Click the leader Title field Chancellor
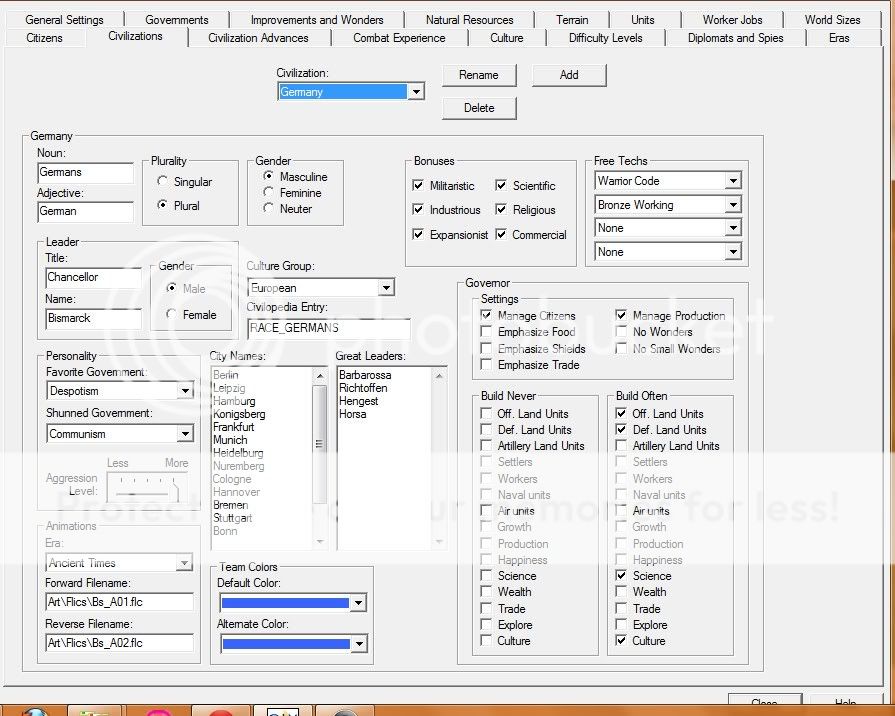 tap(93, 277)
